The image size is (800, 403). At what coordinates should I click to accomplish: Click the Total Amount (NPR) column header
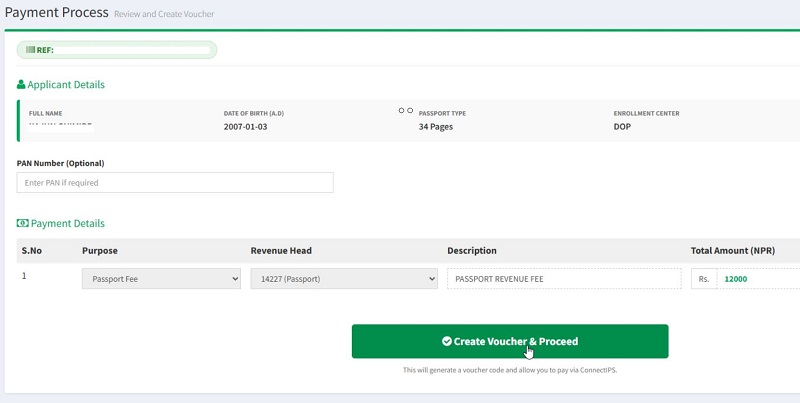pos(733,250)
